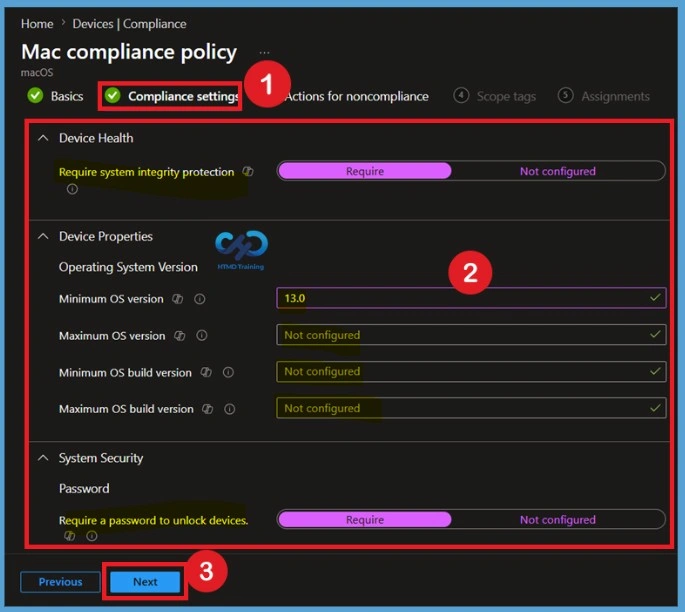Click copilot icon next to Maximum OS version

pos(180,335)
